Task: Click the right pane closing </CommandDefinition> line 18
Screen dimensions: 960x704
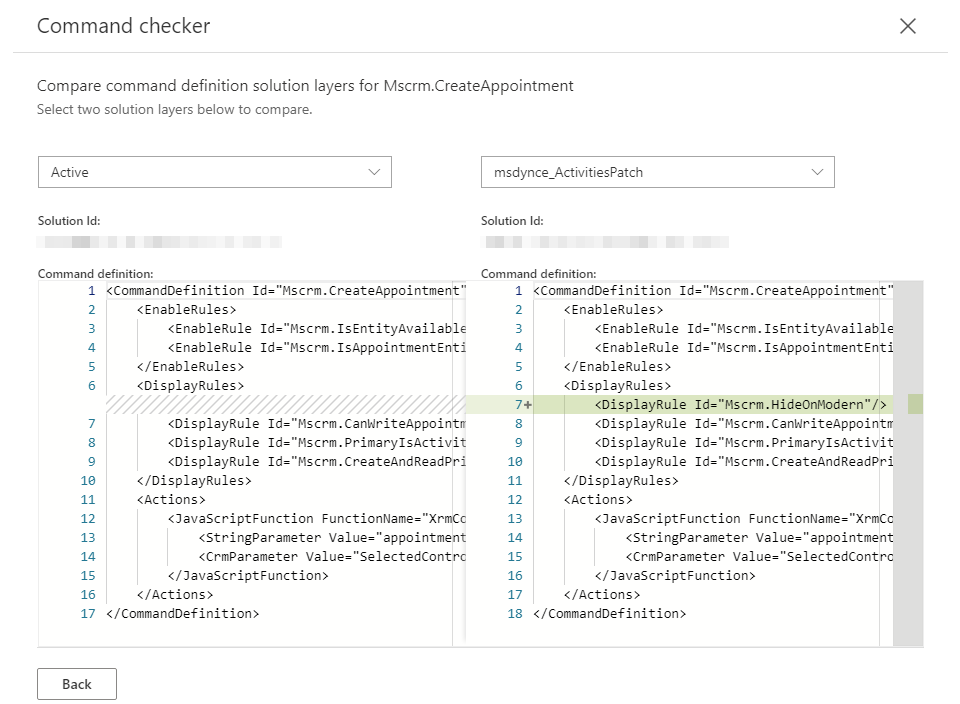Action: [x=609, y=613]
